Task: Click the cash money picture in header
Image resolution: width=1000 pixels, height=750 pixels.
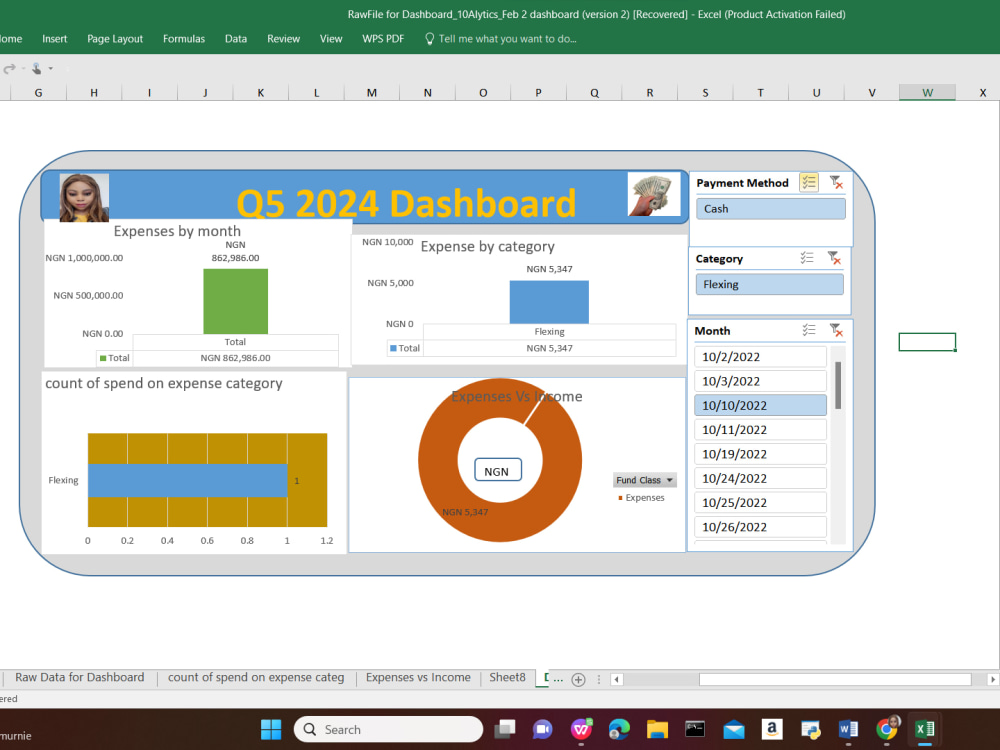Action: click(x=654, y=194)
